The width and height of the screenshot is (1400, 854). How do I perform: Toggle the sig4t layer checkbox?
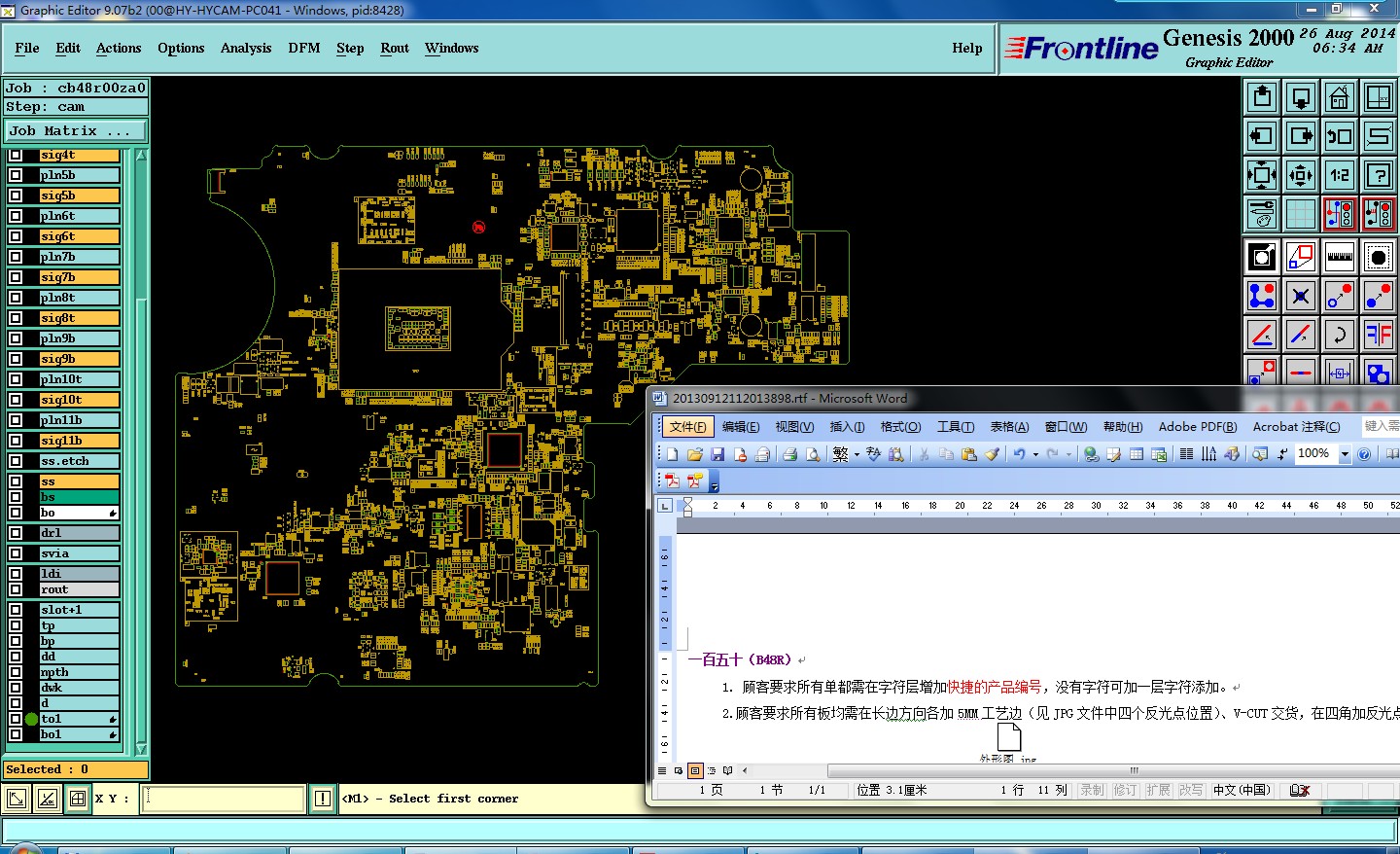(16, 156)
